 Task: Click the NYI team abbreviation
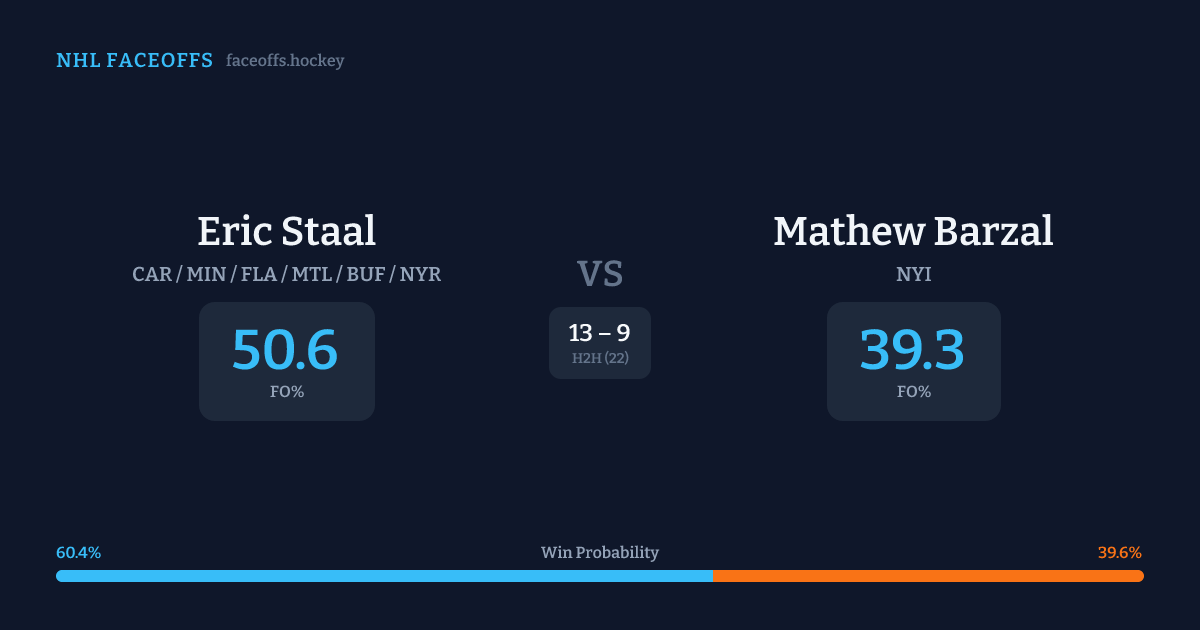[913, 274]
